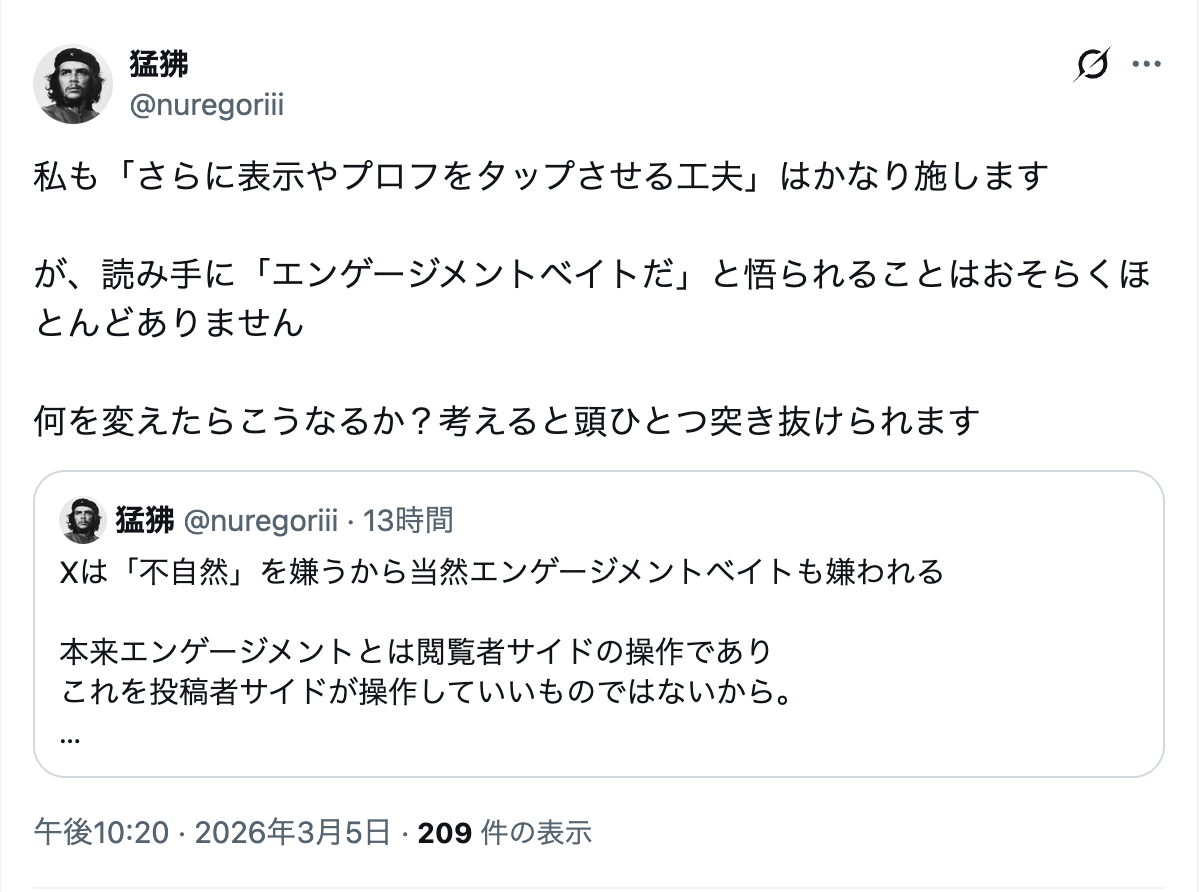Click the quoted line starting with これを投稿者サイドが
The height and width of the screenshot is (892, 1200).
point(425,692)
